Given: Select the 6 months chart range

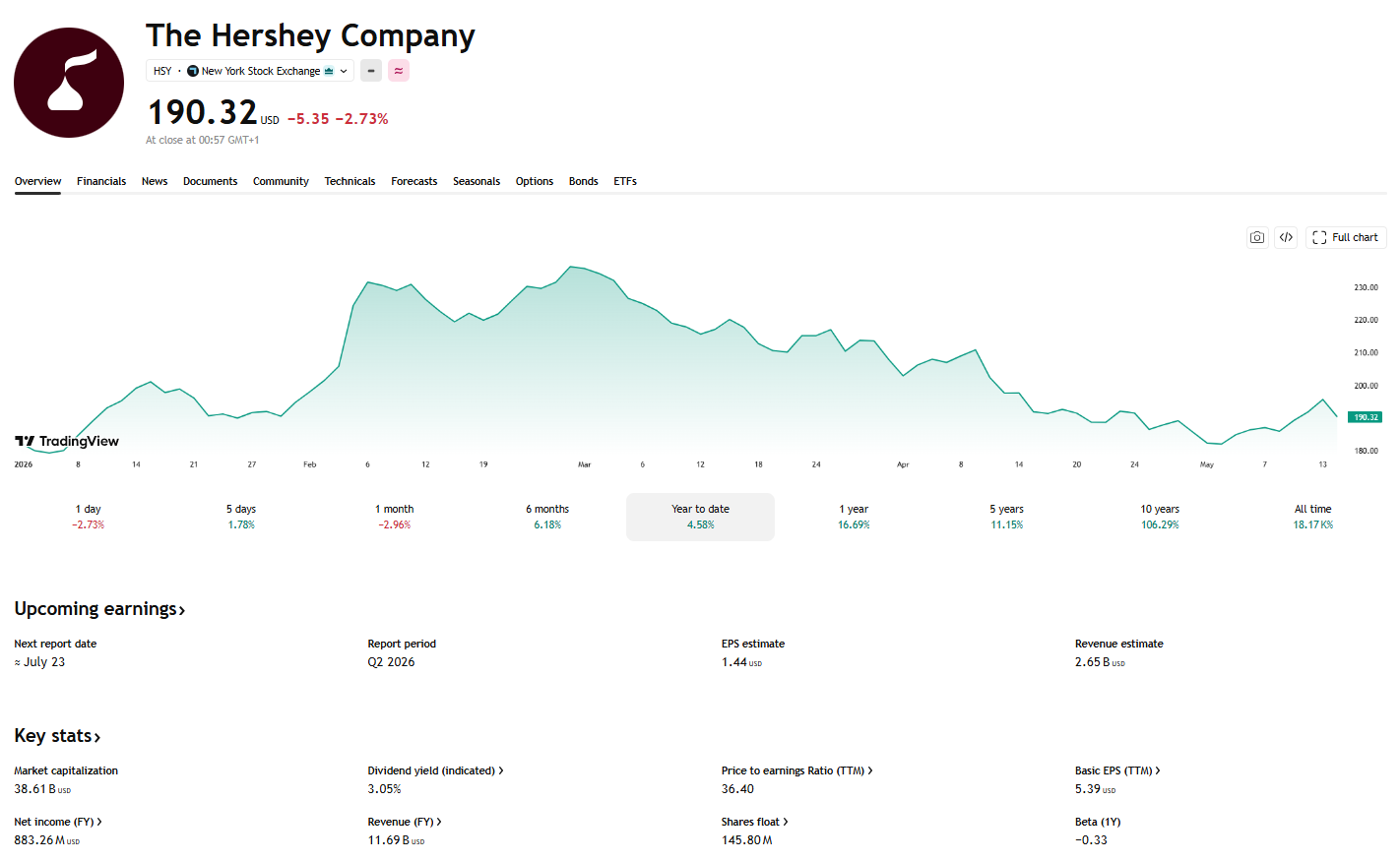Looking at the screenshot, I should click(547, 517).
